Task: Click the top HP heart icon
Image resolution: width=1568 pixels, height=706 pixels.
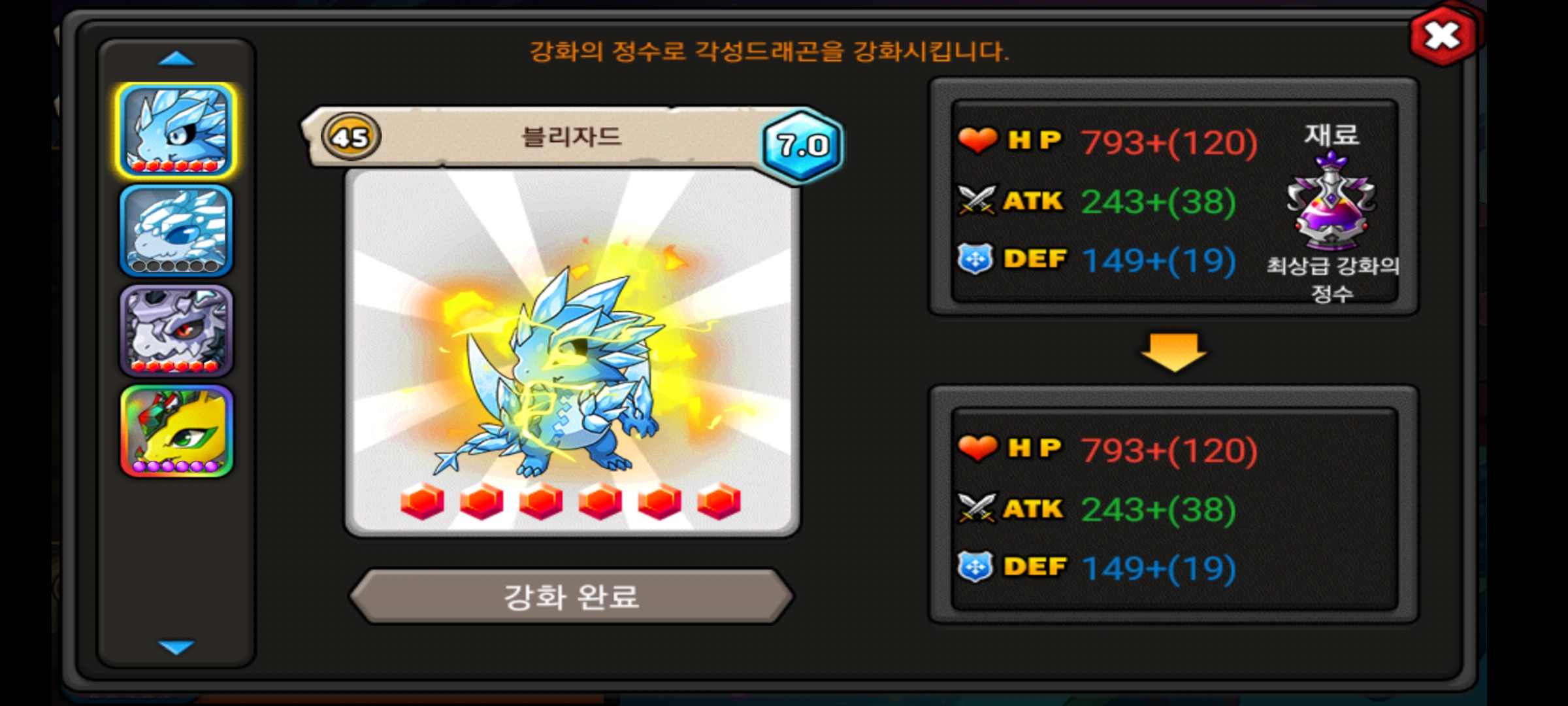Action: (977, 139)
